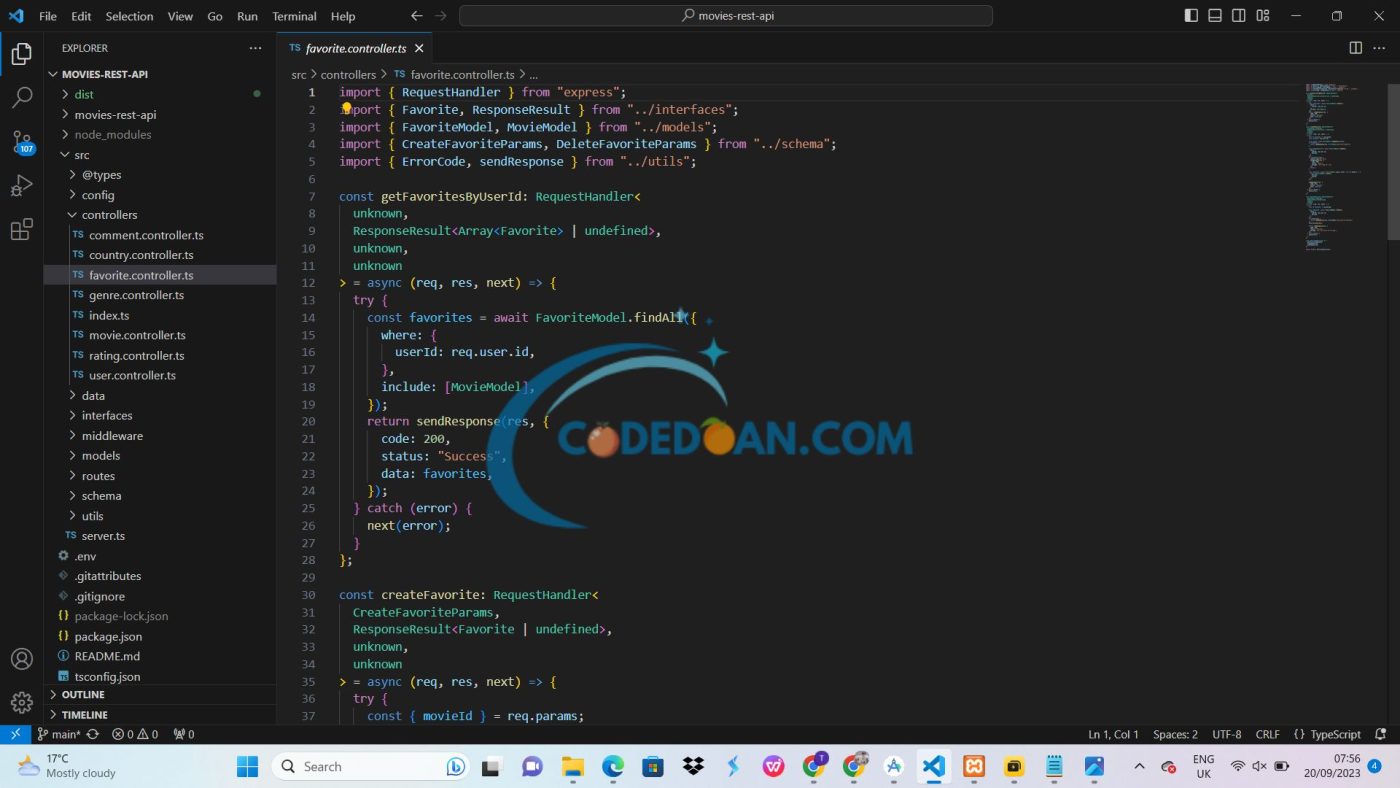Open Customize Layout in the title bar

tap(1263, 16)
